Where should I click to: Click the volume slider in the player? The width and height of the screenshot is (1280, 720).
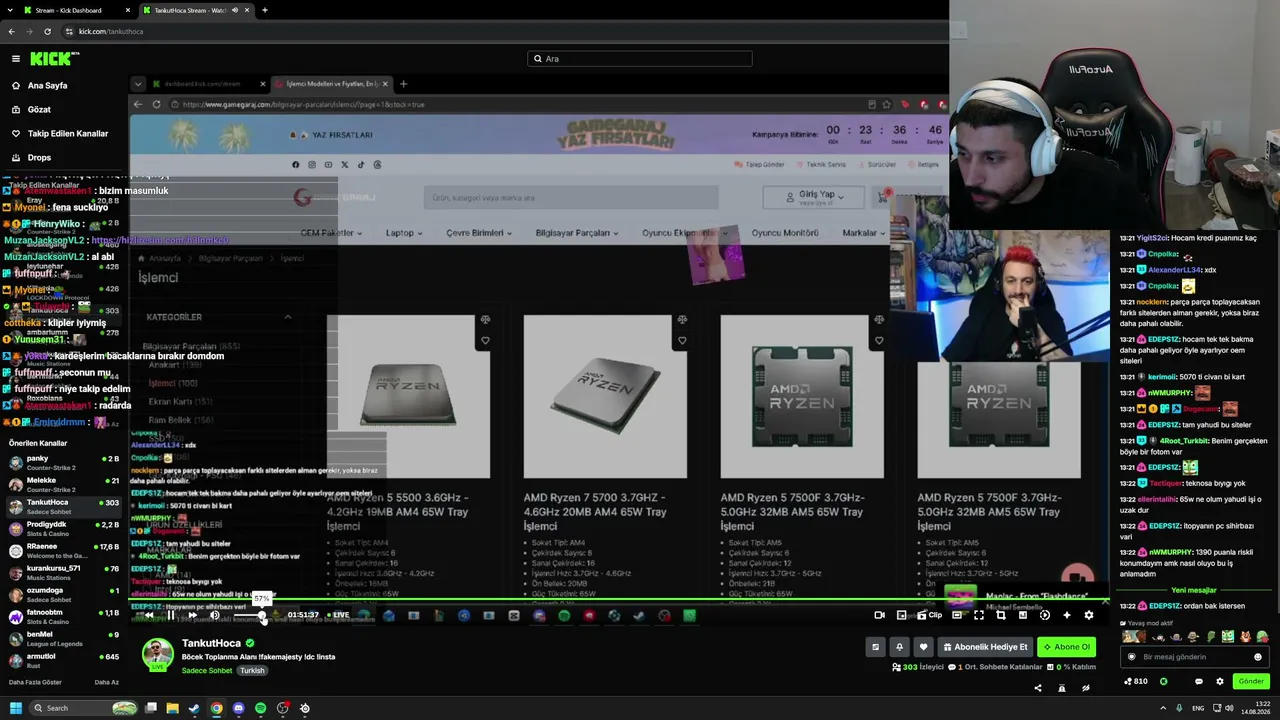249,615
